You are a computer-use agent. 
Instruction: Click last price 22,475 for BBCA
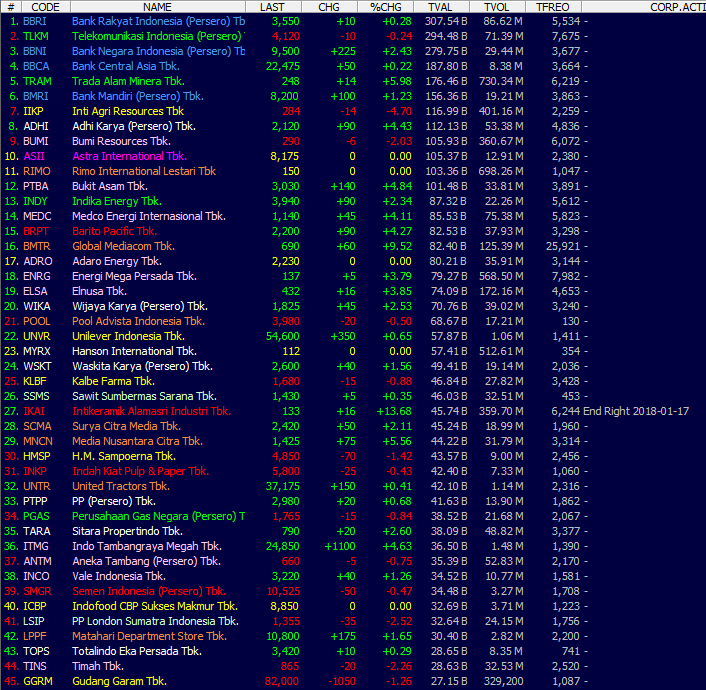pyautogui.click(x=283, y=66)
